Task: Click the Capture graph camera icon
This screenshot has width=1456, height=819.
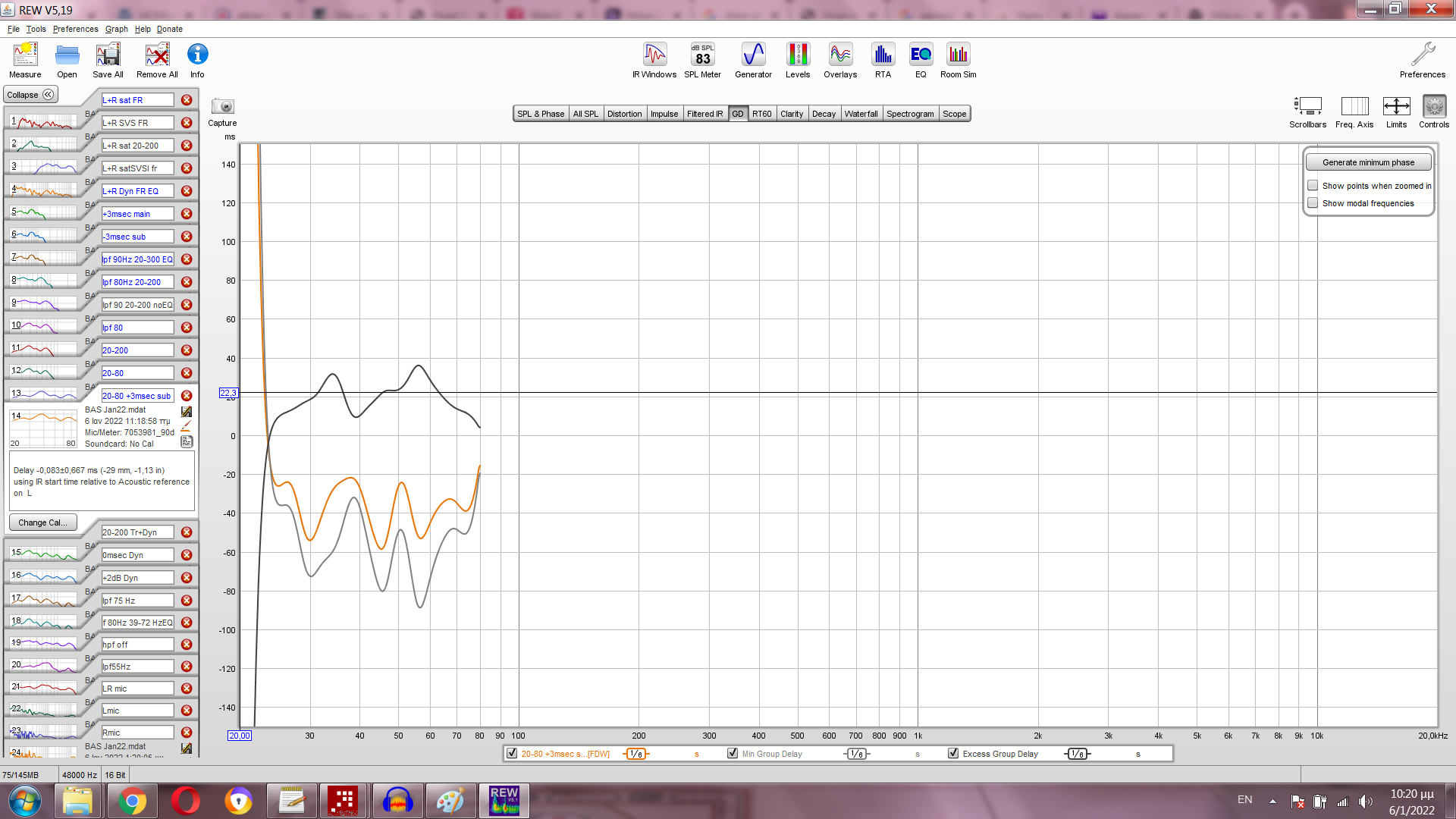Action: [222, 107]
